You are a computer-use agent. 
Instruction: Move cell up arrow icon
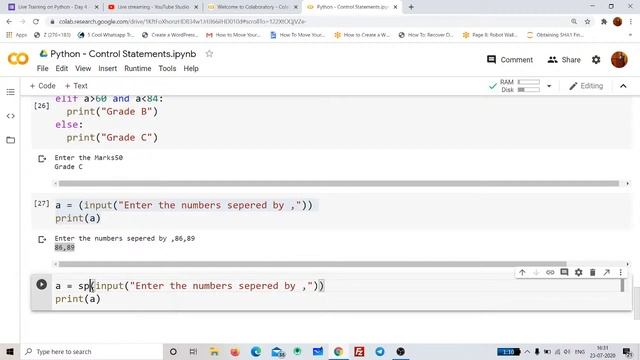522,272
